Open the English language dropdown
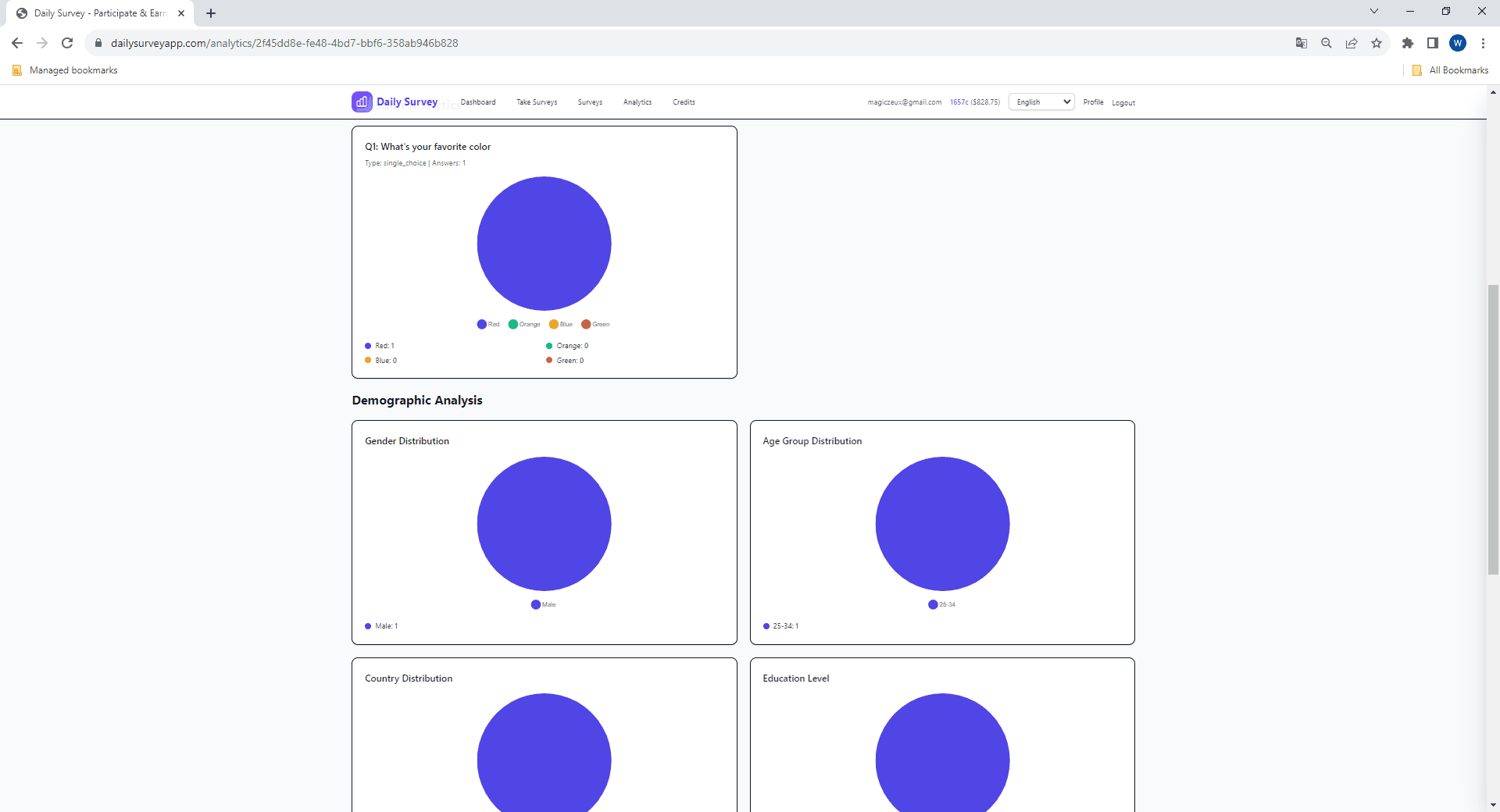The height and width of the screenshot is (812, 1500). point(1041,101)
